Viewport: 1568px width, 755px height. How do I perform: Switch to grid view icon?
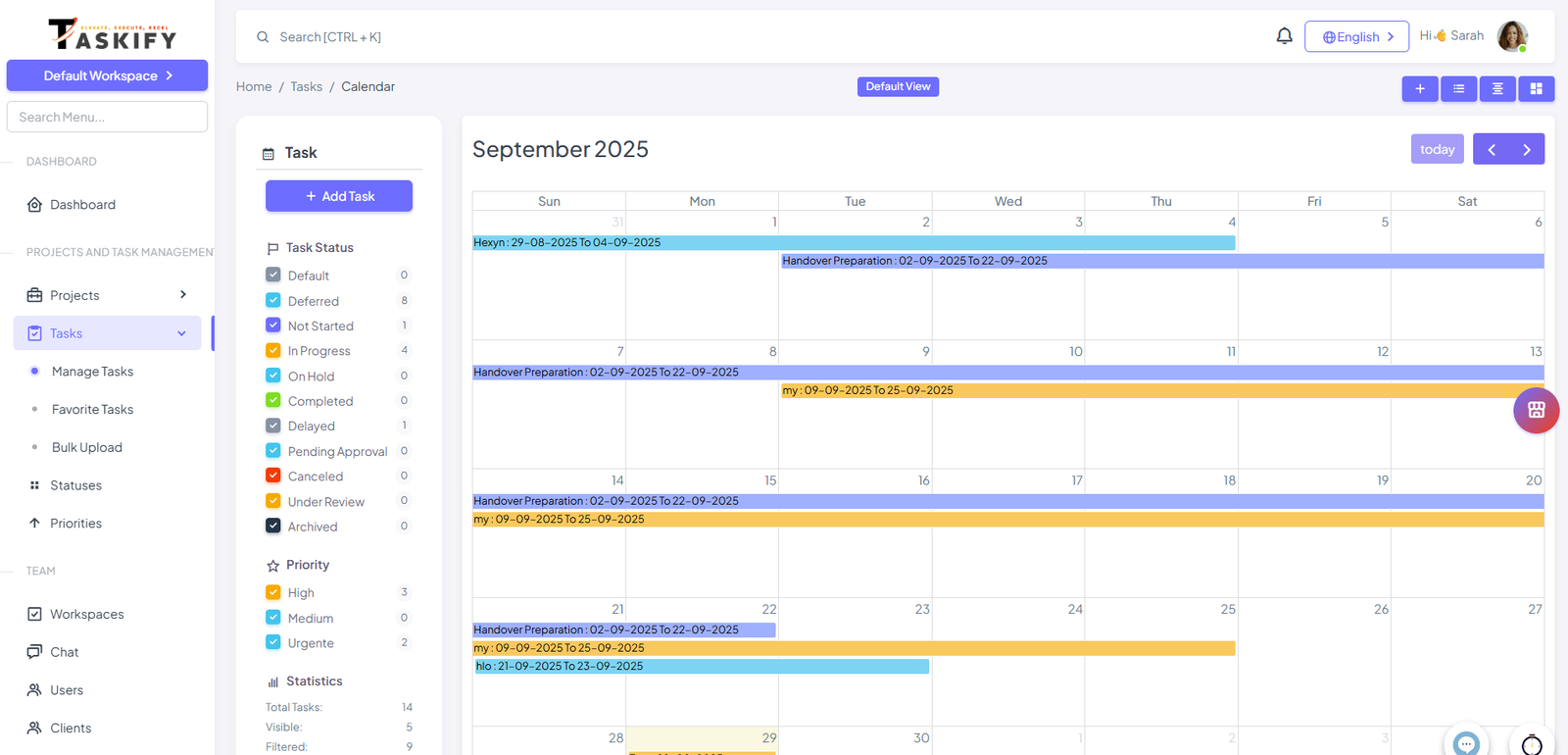(x=1536, y=89)
